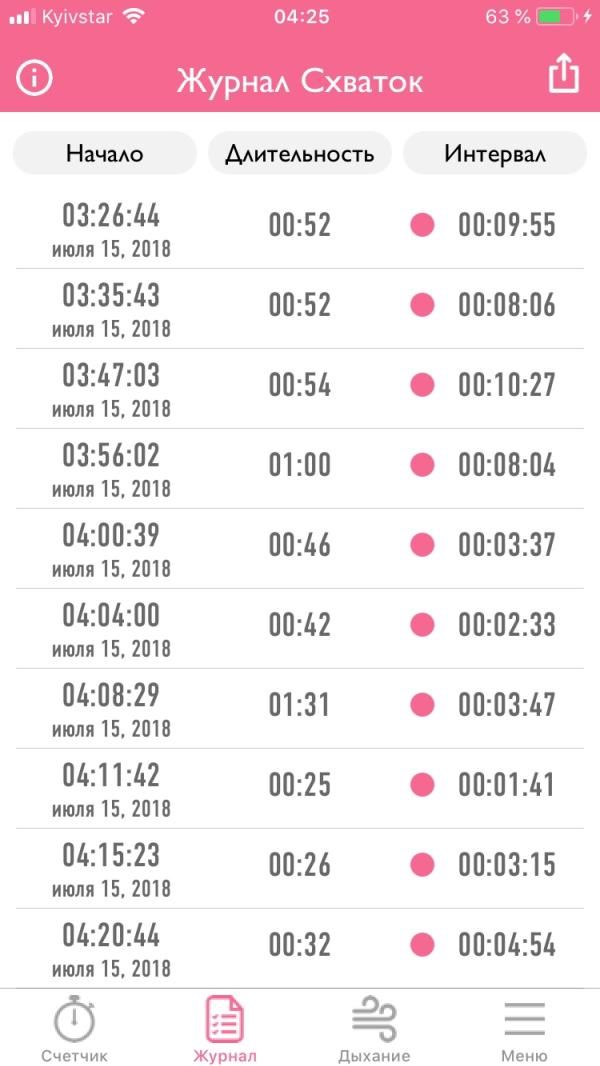Select the contraction starting at 03:47:03
Screen dimensions: 600x1066
[x=300, y=389]
